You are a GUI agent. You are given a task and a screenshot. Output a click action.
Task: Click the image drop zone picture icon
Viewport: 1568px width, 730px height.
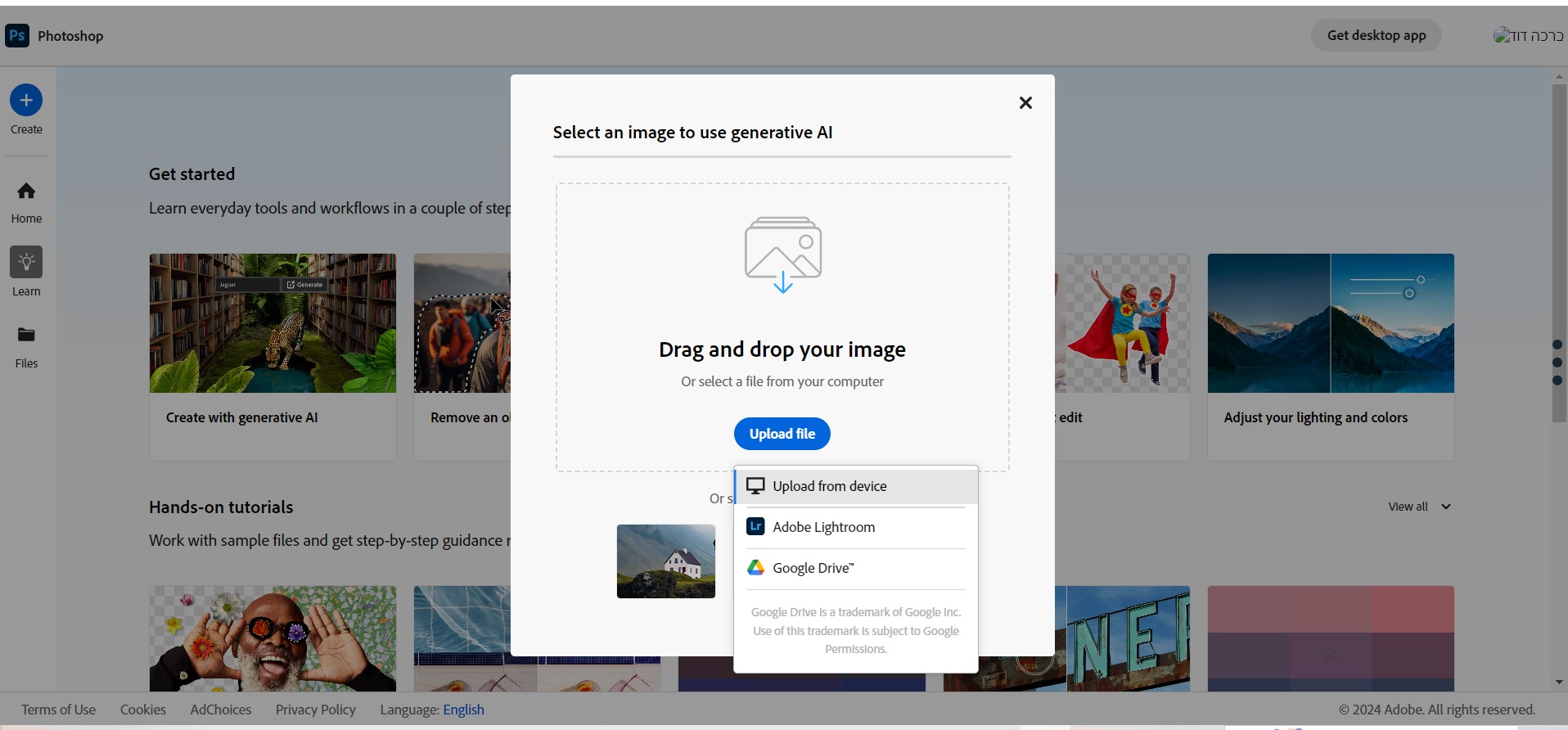(x=783, y=255)
